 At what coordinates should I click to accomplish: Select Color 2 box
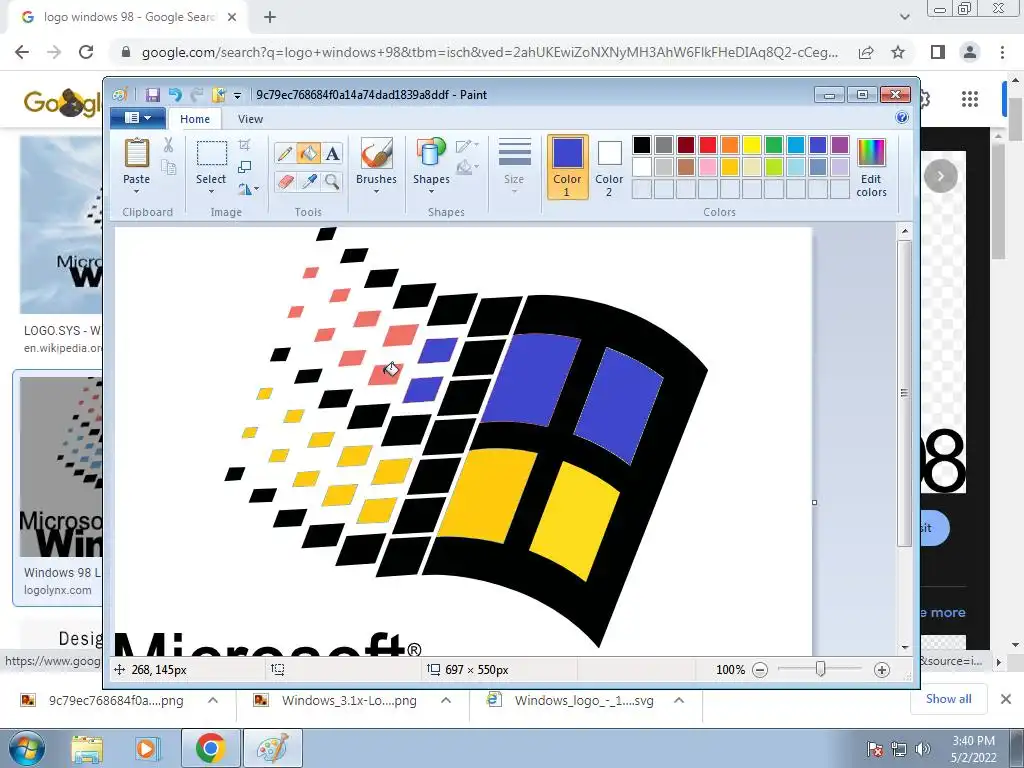[609, 167]
